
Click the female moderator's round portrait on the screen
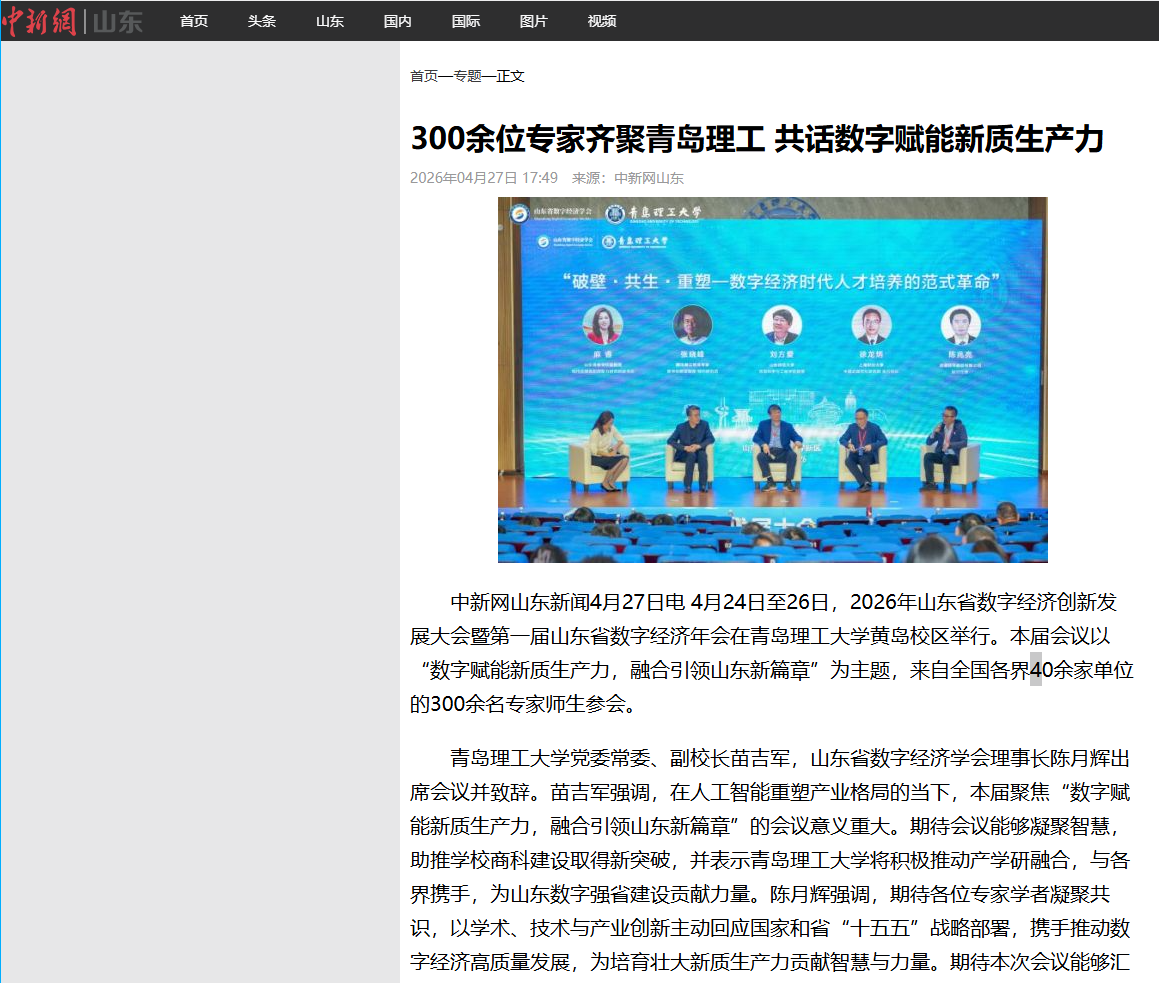click(603, 325)
